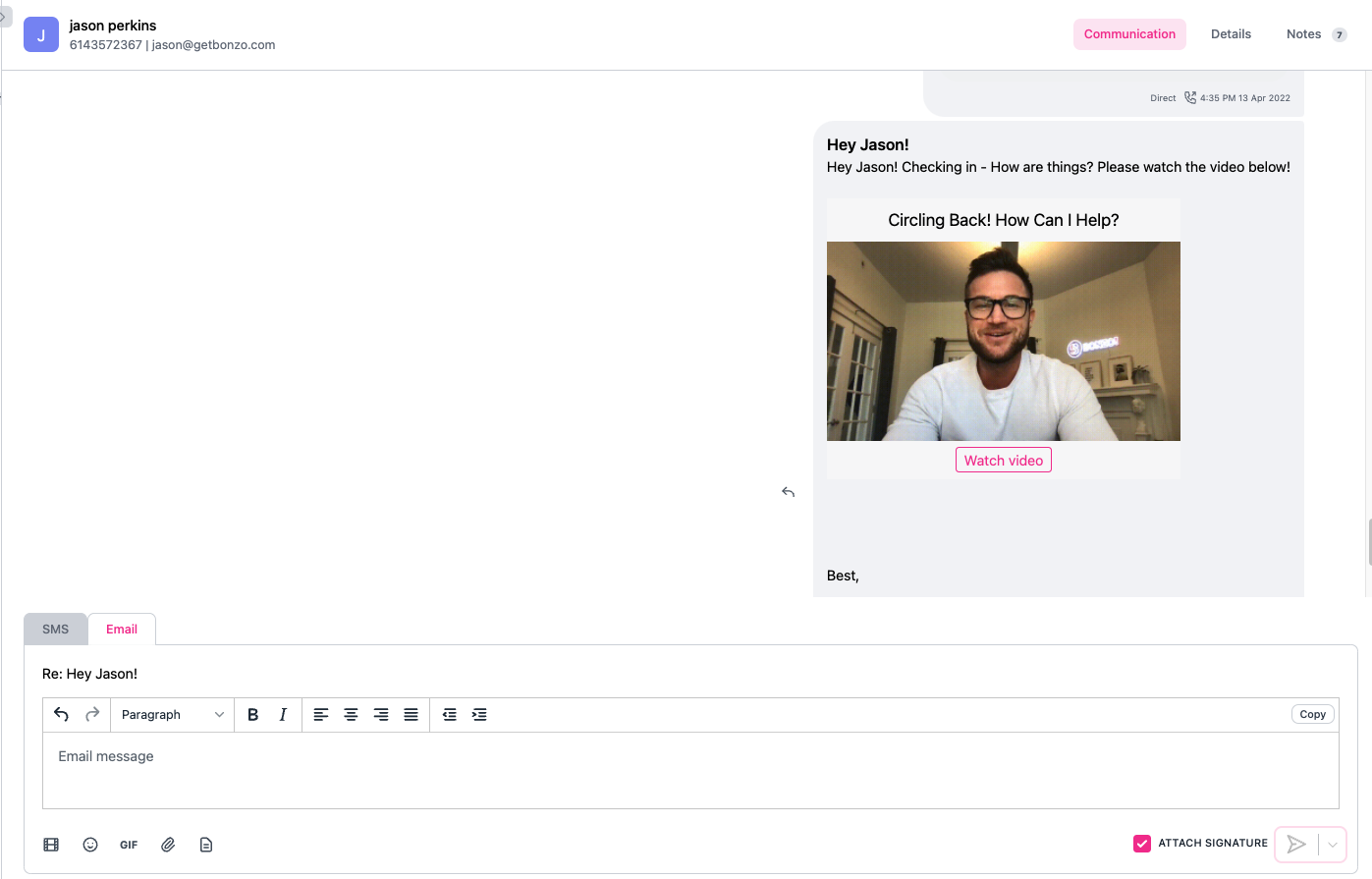
Task: Undo the last edit in the email editor
Action: (x=62, y=715)
